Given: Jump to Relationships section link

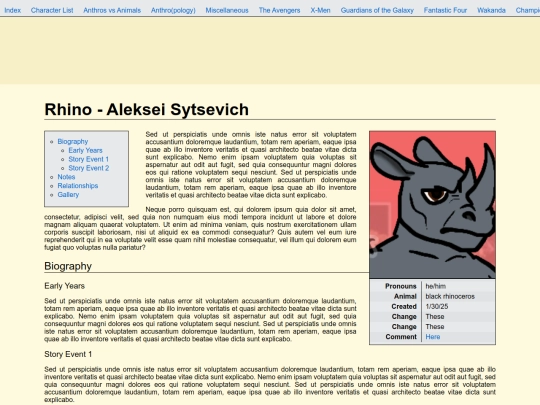Looking at the screenshot, I should point(78,186).
